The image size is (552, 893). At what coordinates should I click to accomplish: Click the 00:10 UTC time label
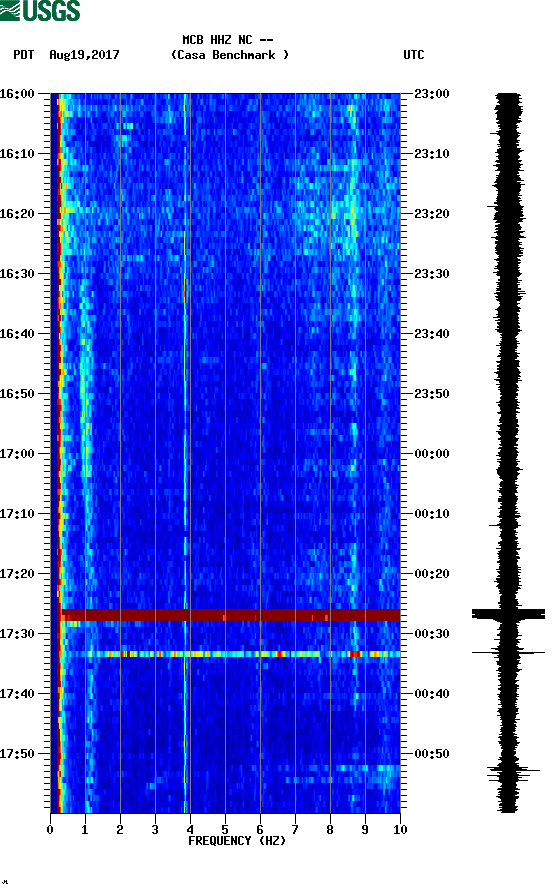point(432,514)
